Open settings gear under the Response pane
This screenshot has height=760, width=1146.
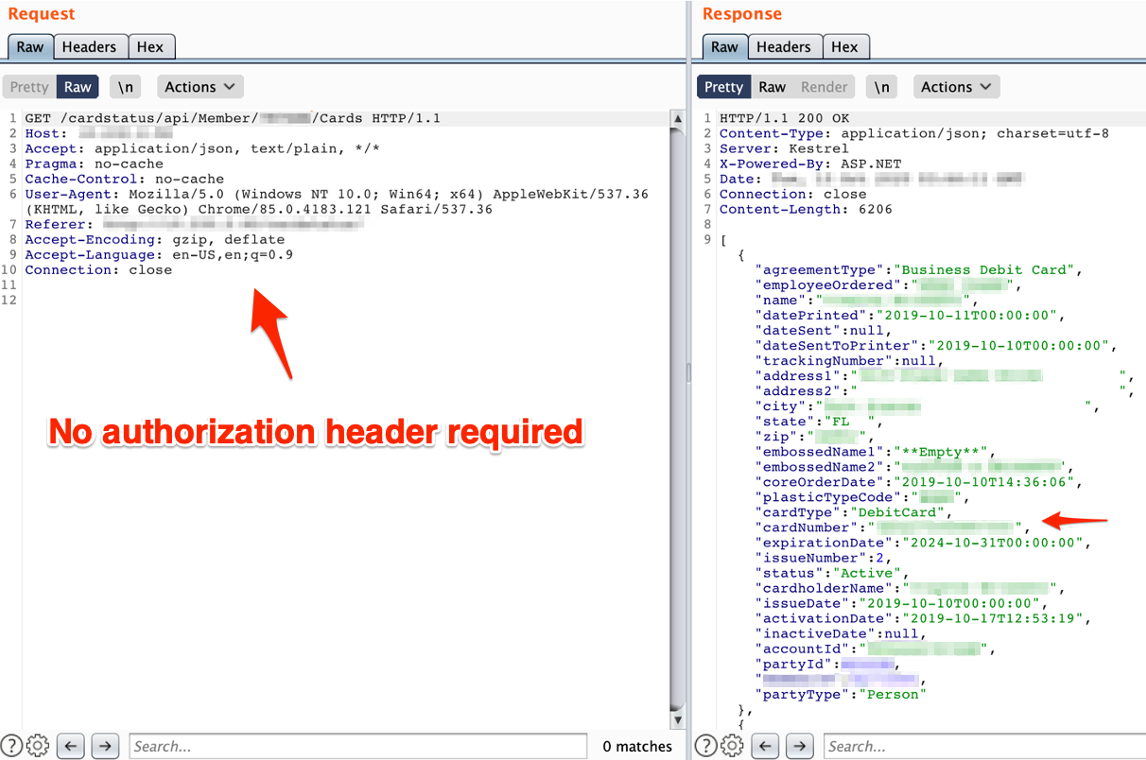point(732,746)
